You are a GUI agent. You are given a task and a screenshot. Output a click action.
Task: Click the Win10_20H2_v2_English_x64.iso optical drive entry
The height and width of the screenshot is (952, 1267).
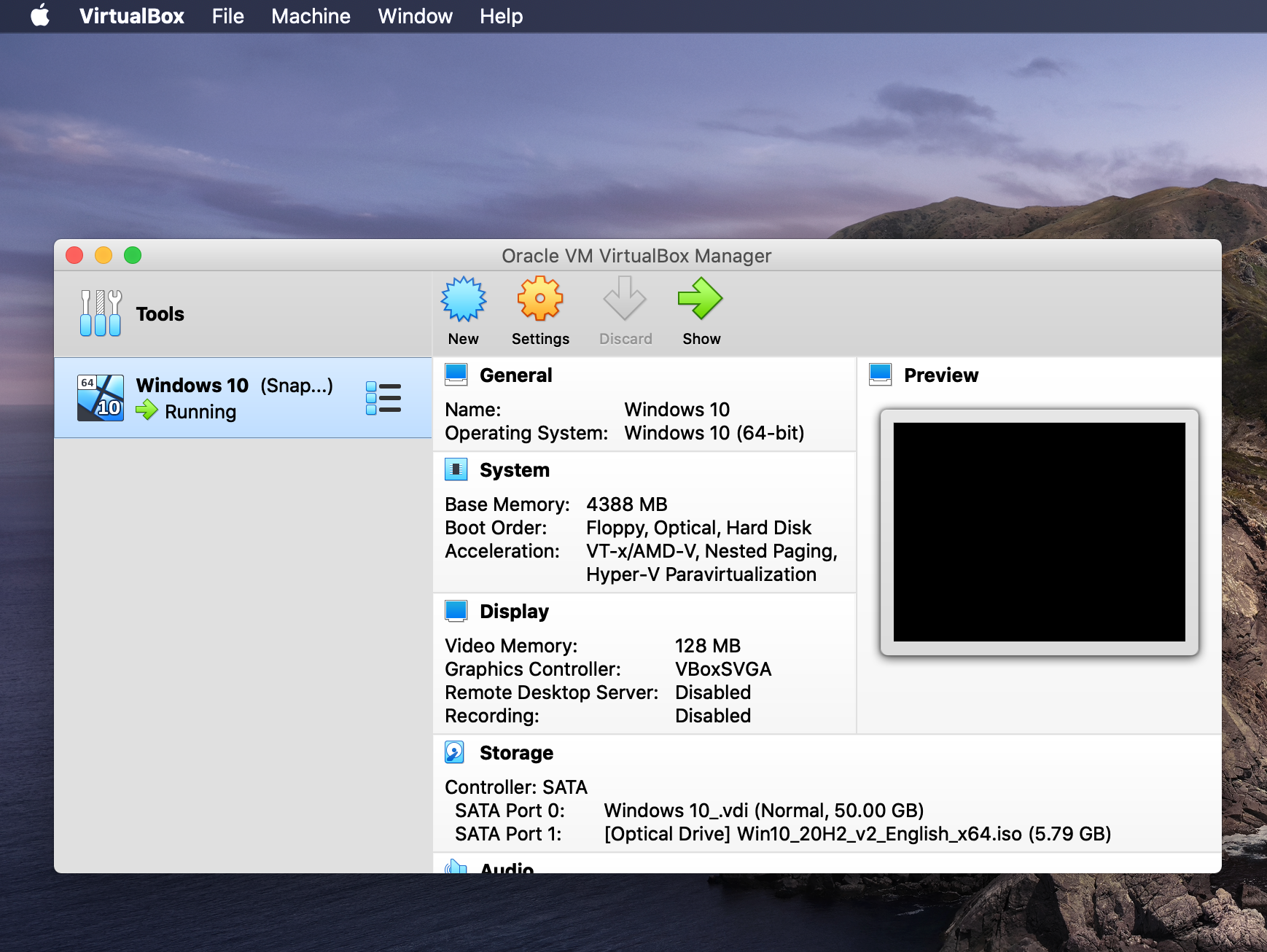click(857, 834)
